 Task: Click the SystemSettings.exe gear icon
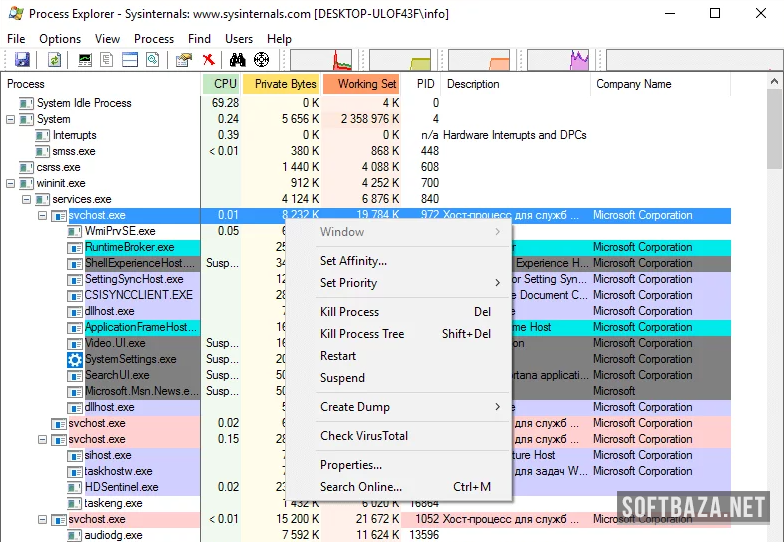coord(75,359)
